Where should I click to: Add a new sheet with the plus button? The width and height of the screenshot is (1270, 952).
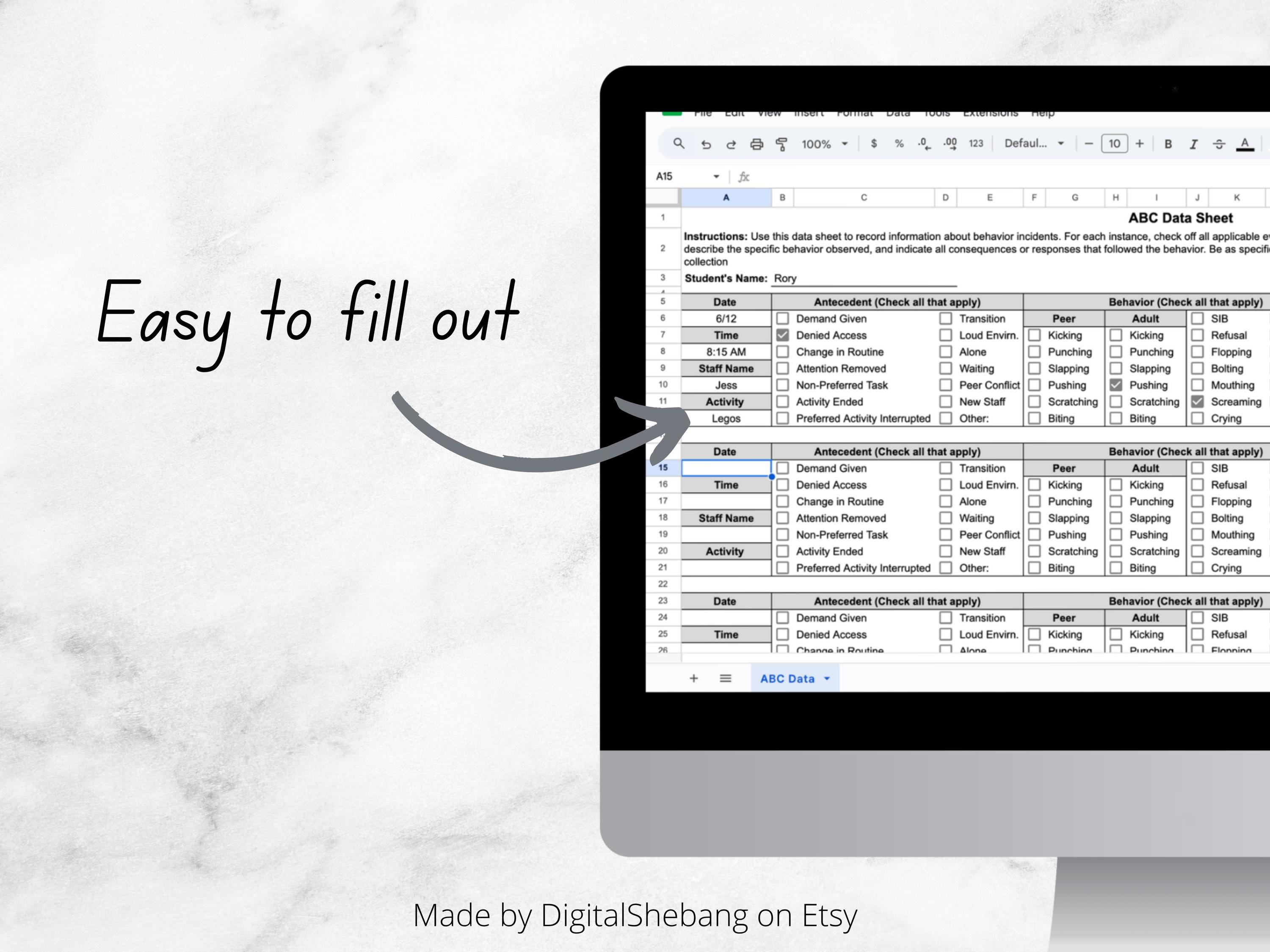tap(693, 678)
